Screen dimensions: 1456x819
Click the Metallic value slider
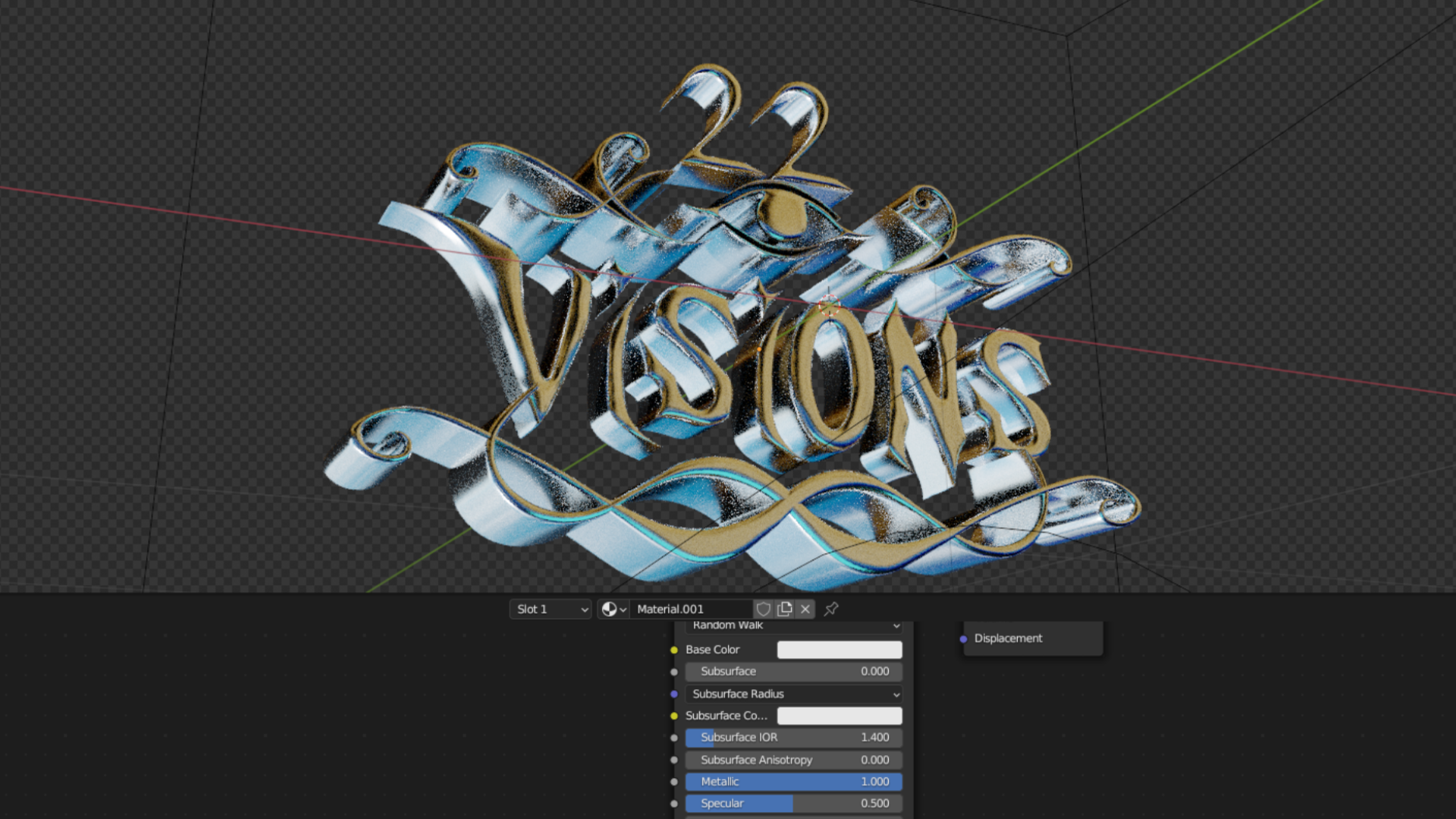793,782
